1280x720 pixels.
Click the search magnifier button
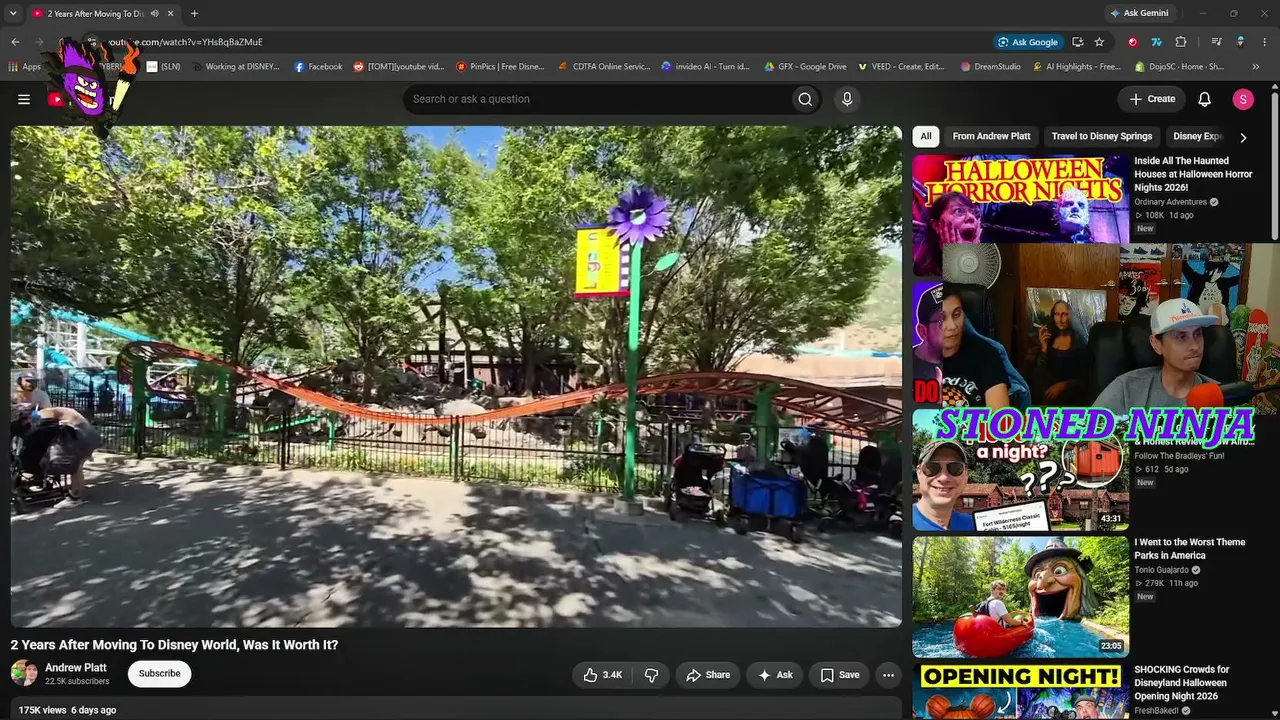(805, 99)
